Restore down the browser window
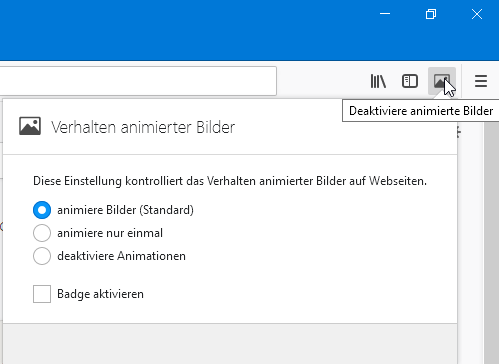 pyautogui.click(x=431, y=14)
